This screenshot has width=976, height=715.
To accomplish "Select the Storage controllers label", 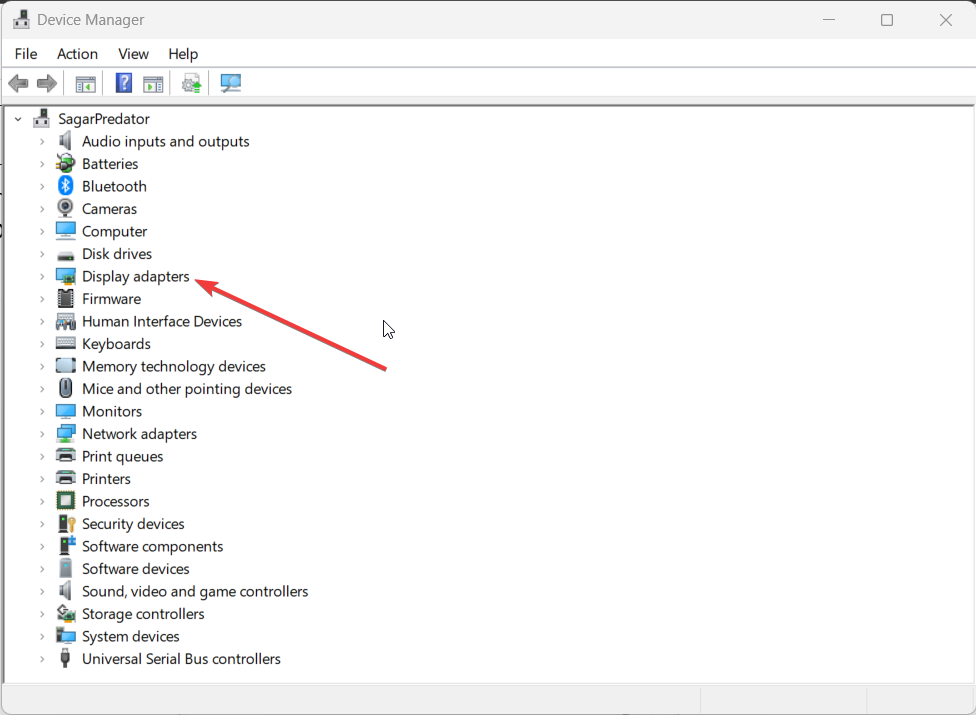I will pyautogui.click(x=143, y=614).
